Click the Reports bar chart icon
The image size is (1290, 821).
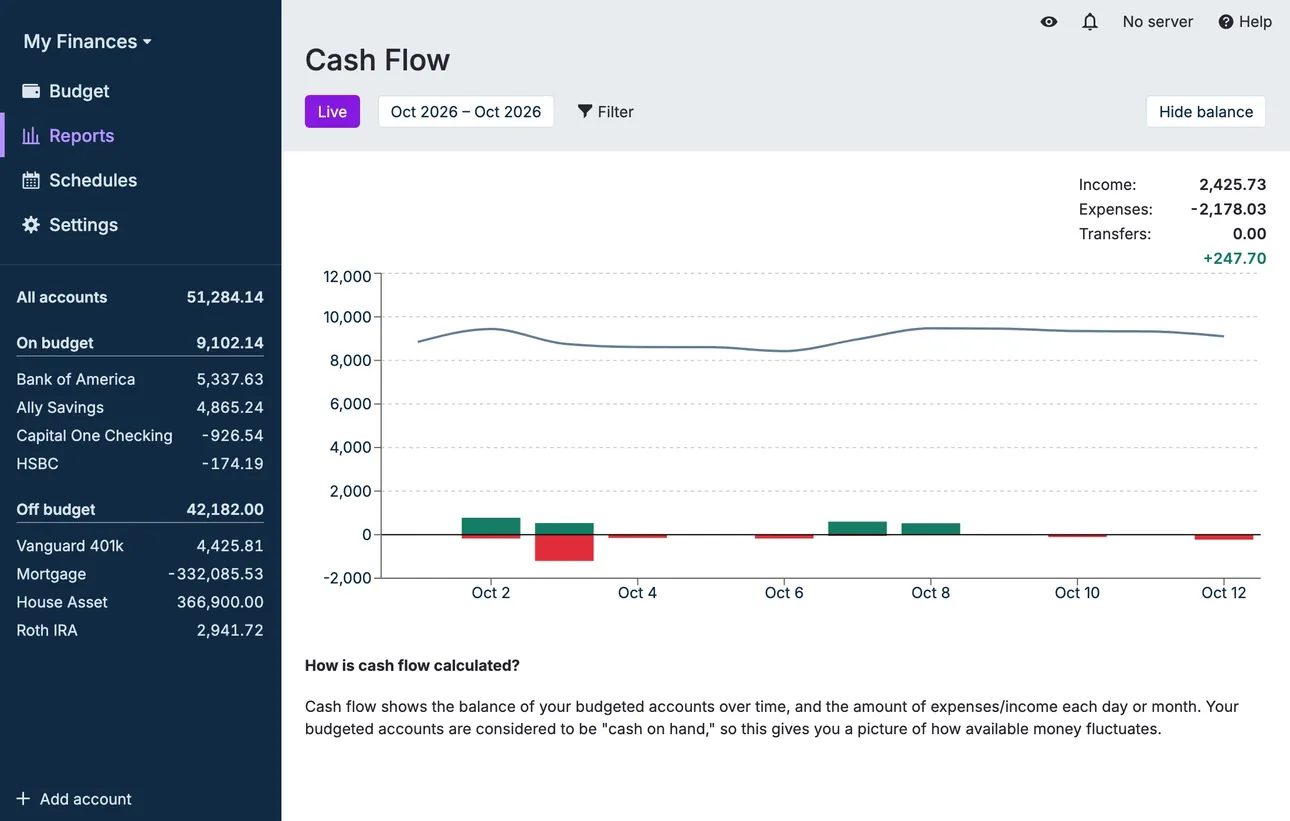[x=31, y=136]
